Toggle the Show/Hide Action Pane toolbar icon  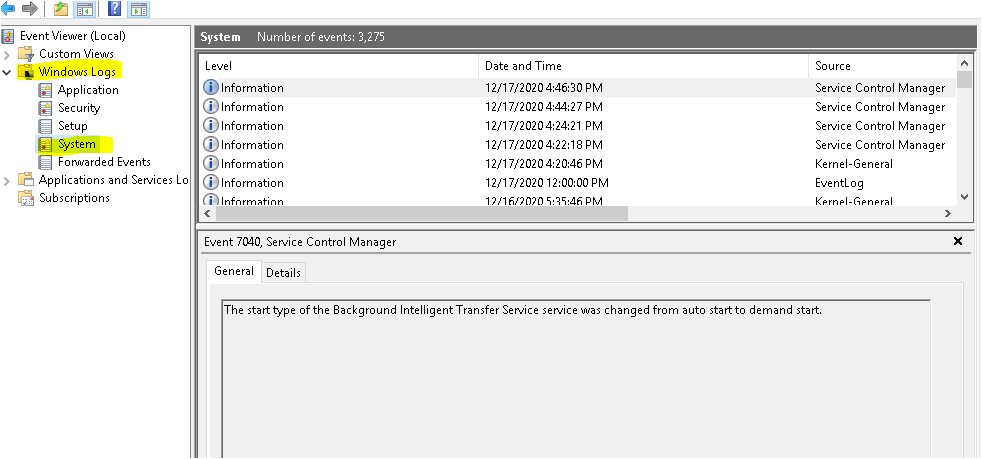(139, 9)
